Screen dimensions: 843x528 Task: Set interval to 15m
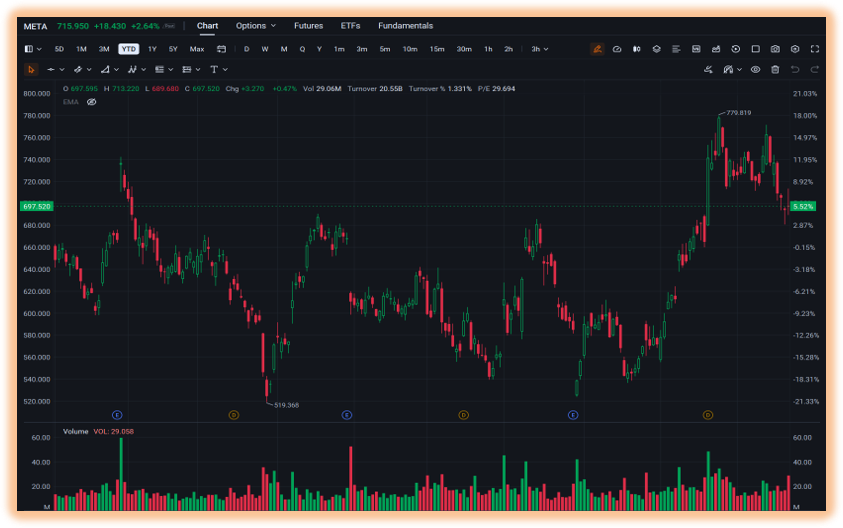(x=437, y=49)
